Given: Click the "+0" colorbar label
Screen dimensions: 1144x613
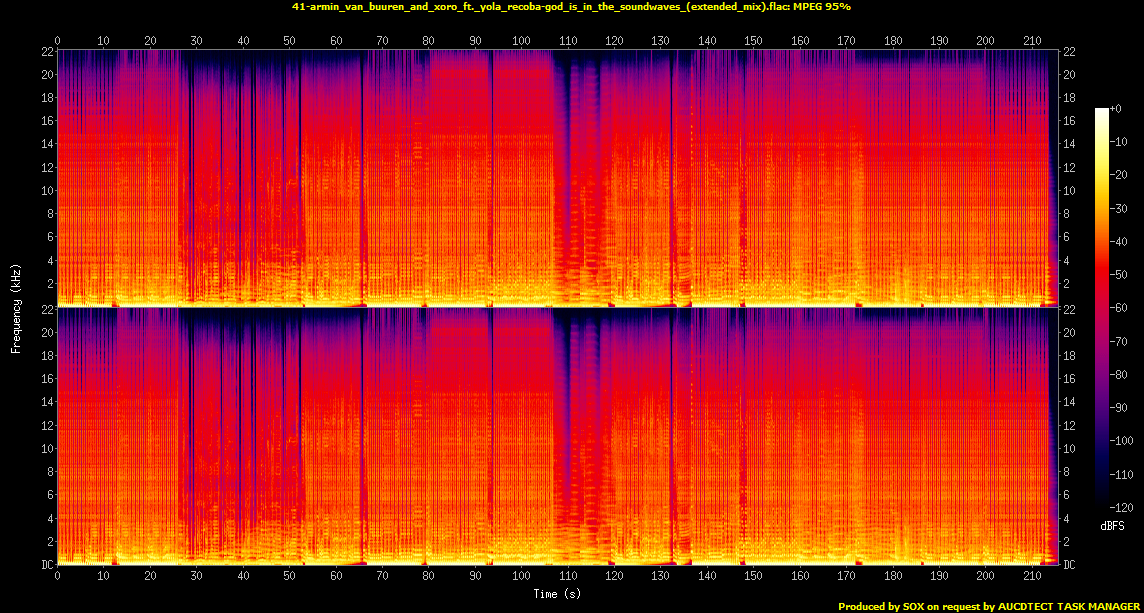Looking at the screenshot, I should 1115,108.
